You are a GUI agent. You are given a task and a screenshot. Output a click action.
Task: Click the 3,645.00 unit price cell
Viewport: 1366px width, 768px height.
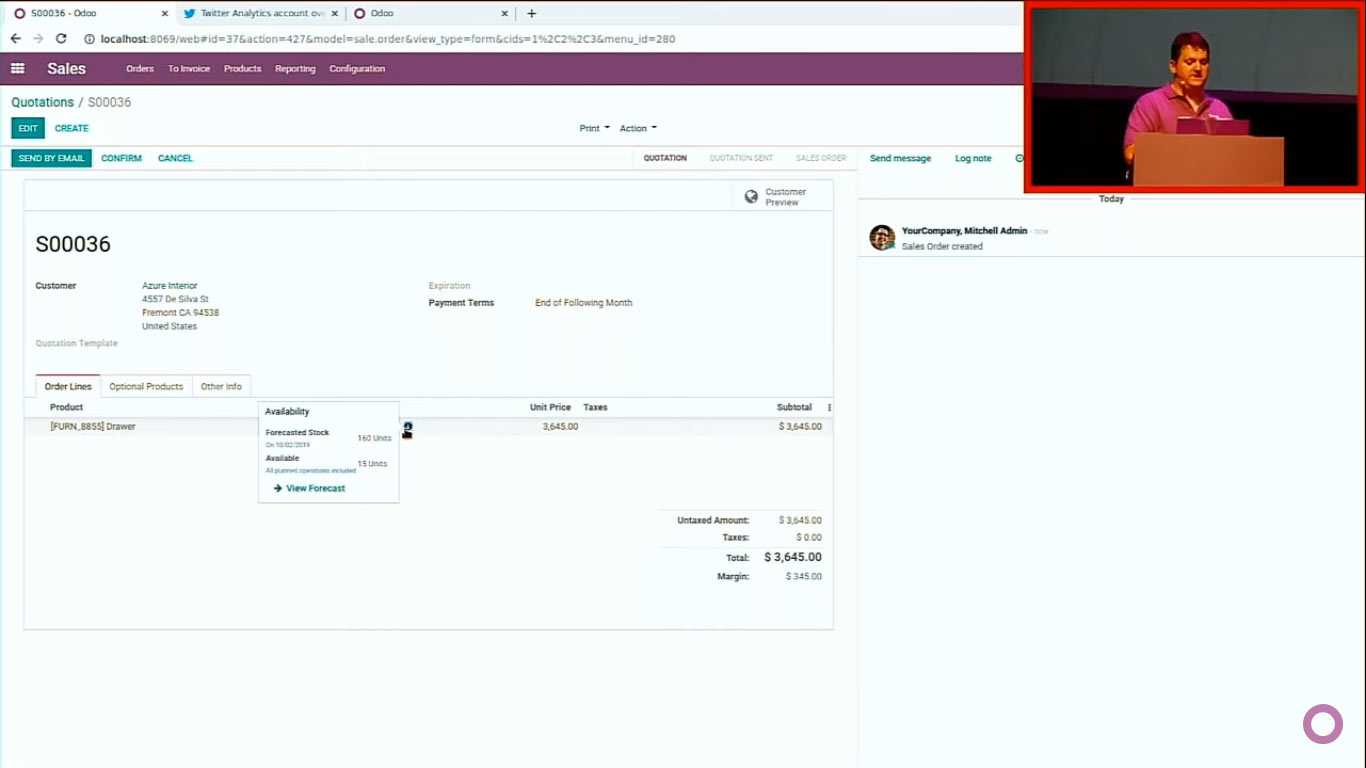coord(560,426)
